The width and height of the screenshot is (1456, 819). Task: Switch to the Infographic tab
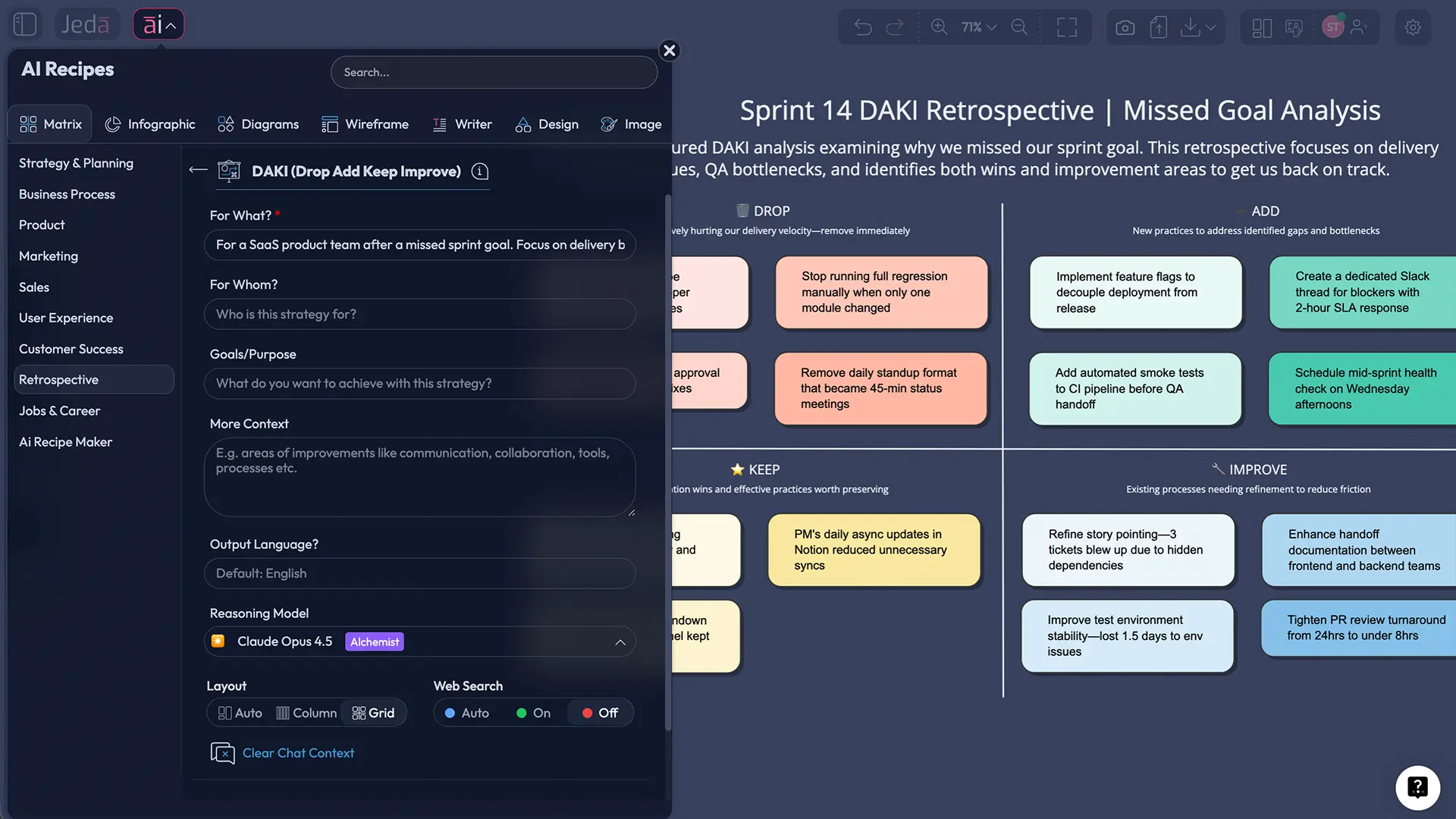(150, 124)
